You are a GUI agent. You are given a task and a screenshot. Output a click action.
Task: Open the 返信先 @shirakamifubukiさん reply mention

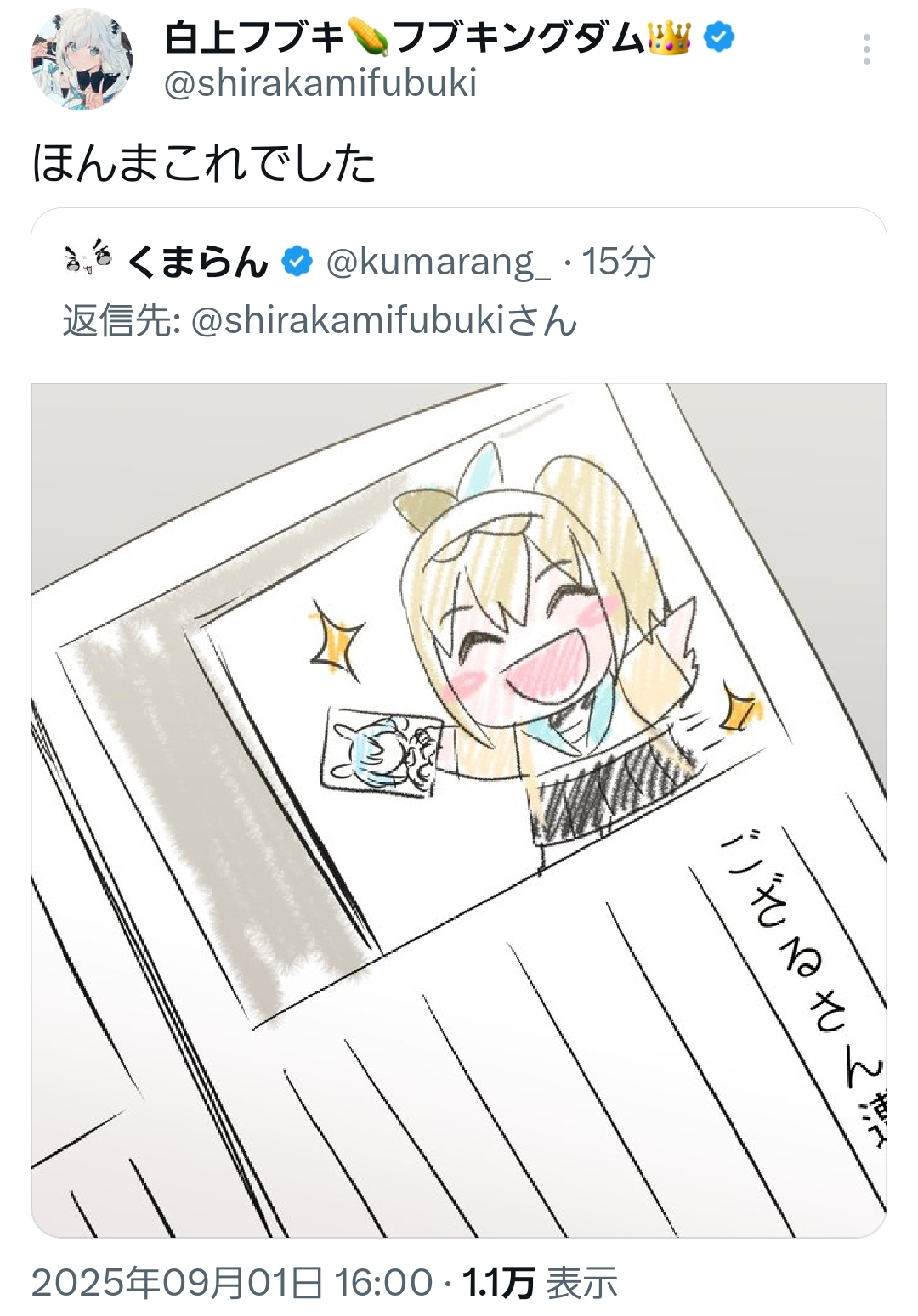point(320,321)
